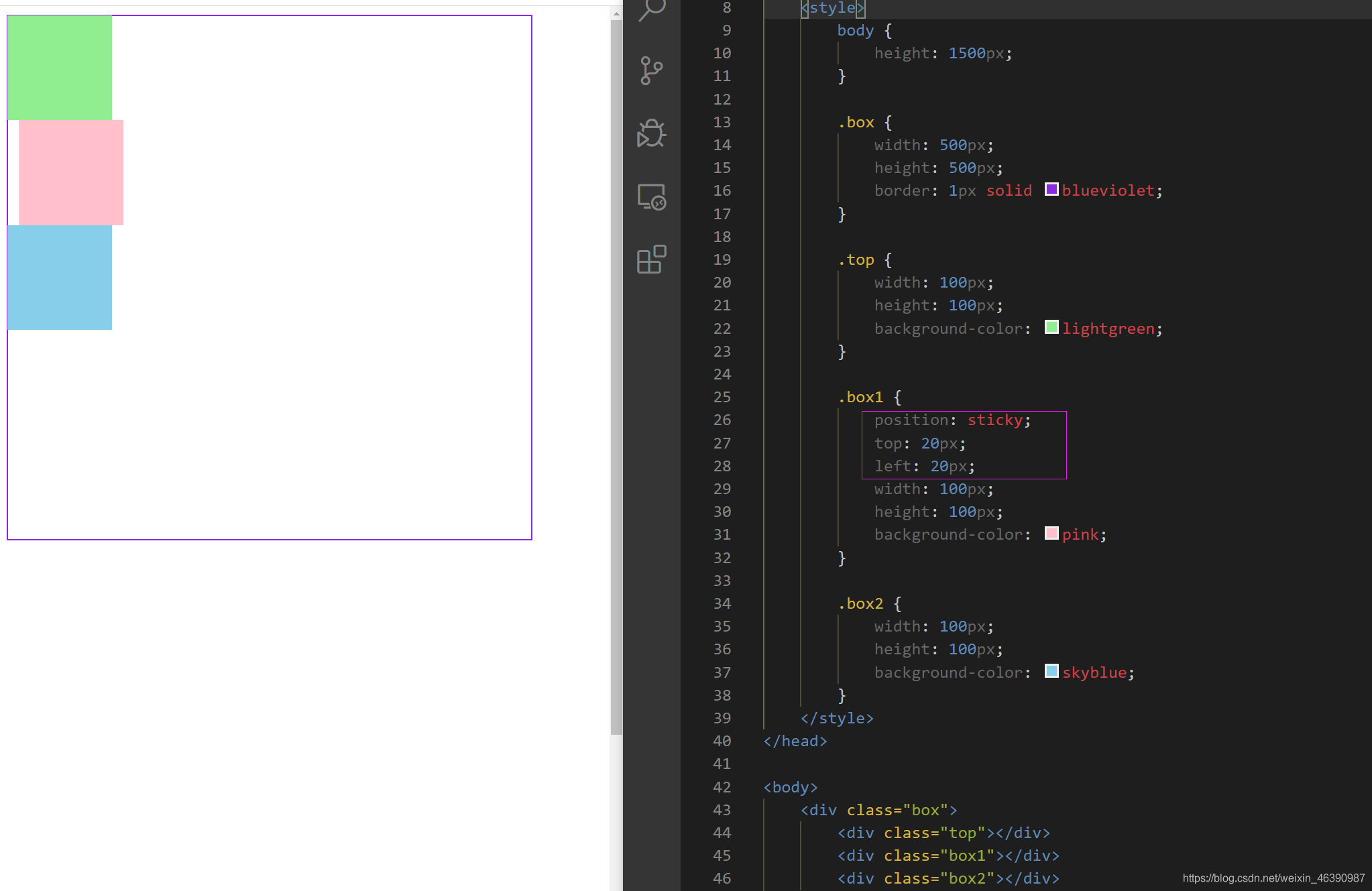
Task: Click the '</head>' closing tag
Action: 795,741
